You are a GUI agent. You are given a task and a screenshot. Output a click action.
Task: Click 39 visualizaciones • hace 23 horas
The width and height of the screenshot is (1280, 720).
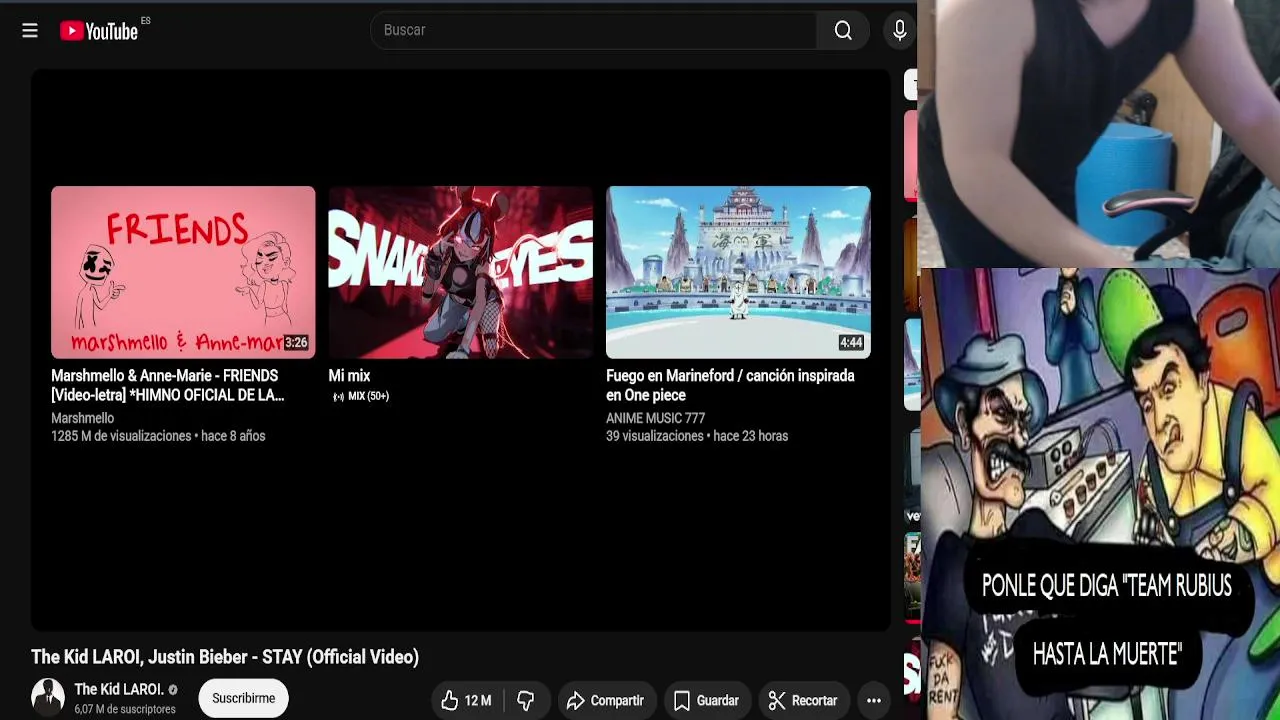coord(697,436)
